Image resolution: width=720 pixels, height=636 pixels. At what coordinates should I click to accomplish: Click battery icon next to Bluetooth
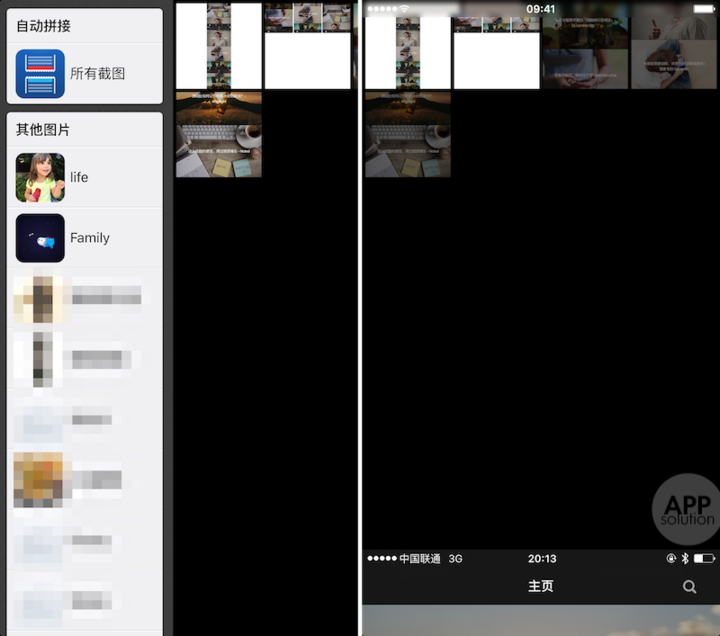pos(704,559)
